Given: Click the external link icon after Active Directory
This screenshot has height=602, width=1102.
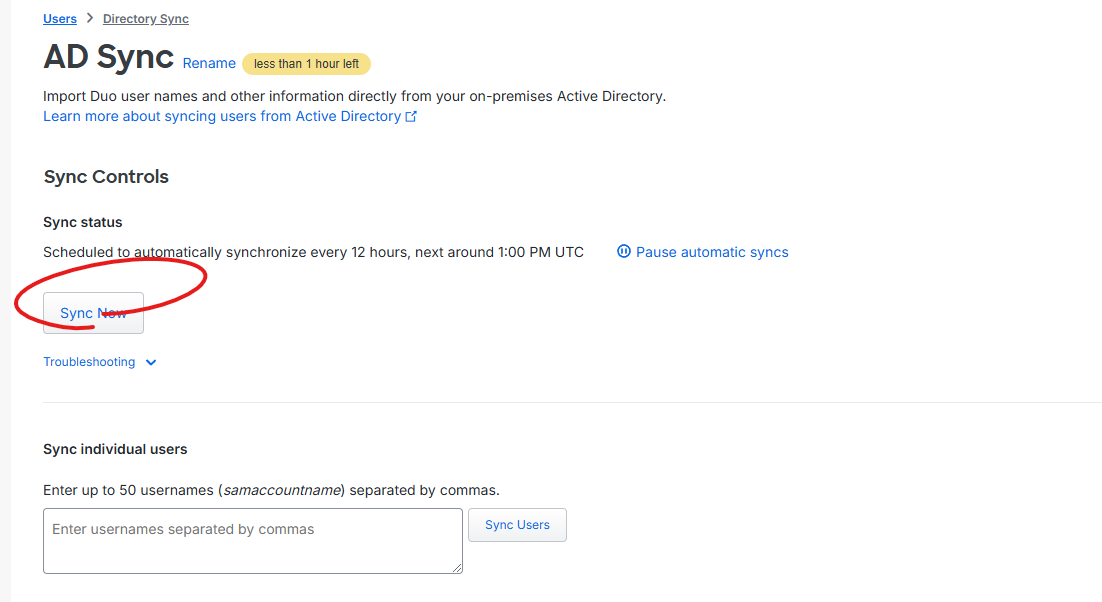Looking at the screenshot, I should click(x=411, y=116).
